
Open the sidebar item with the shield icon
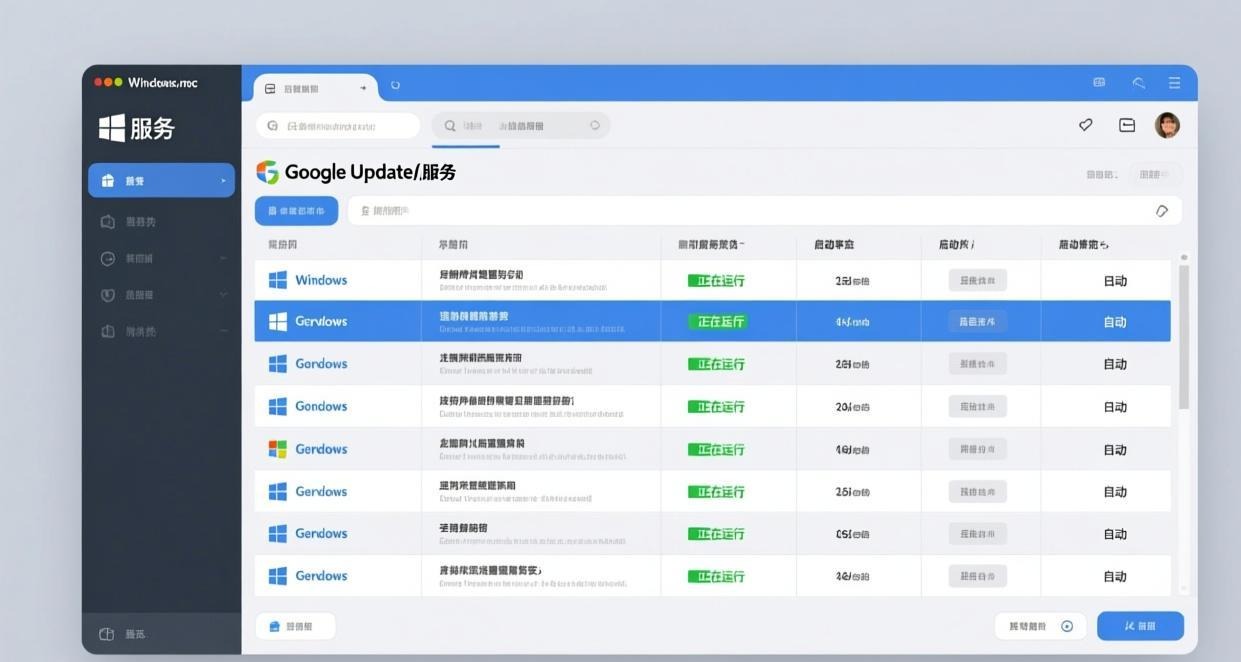pos(161,295)
